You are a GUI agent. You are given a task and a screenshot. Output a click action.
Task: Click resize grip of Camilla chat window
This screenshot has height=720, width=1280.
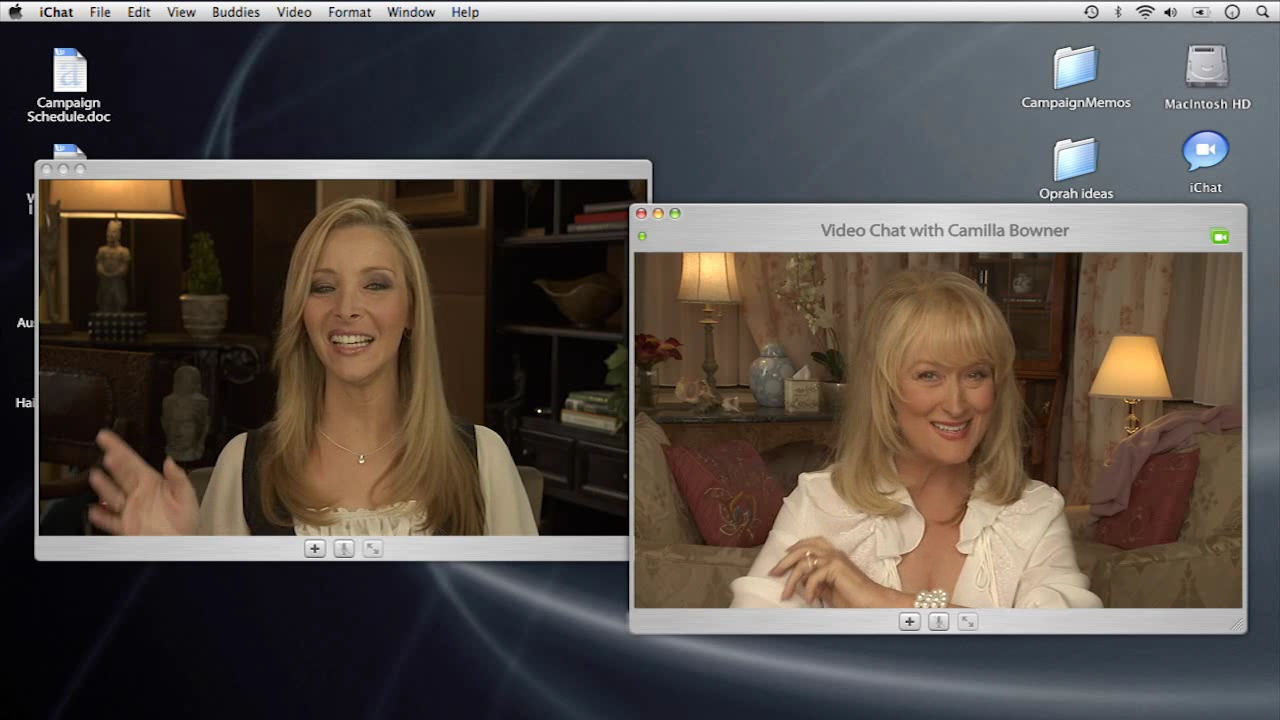click(1237, 624)
